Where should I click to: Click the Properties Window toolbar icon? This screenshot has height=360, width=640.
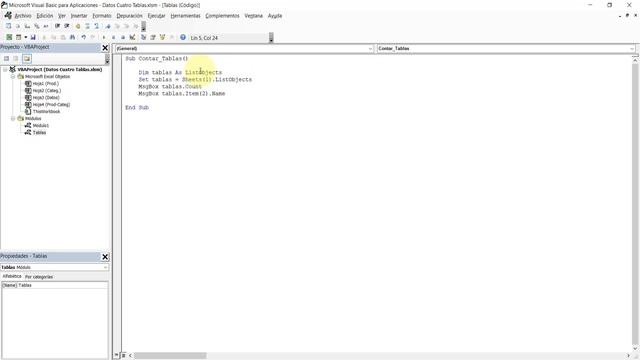153,37
